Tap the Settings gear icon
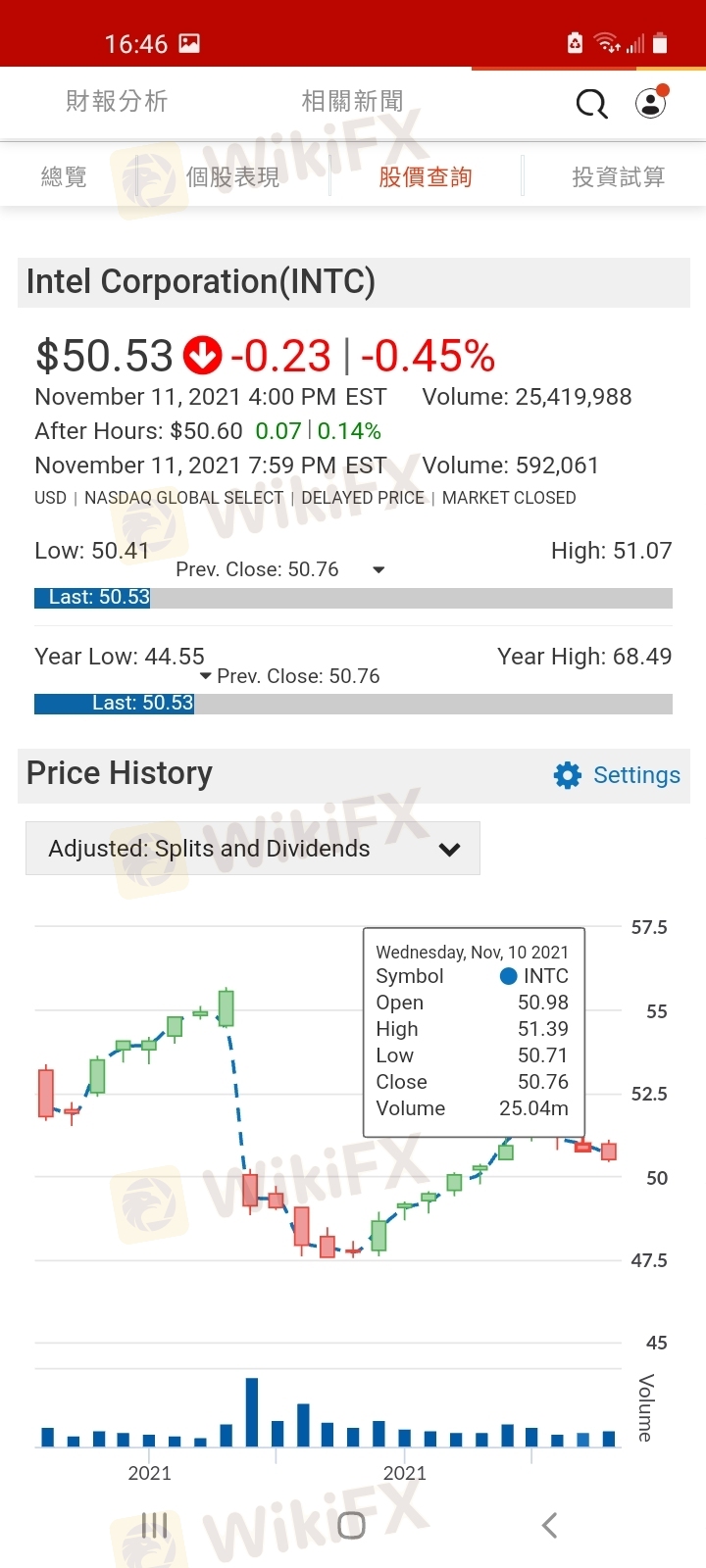706x1568 pixels. 568,775
